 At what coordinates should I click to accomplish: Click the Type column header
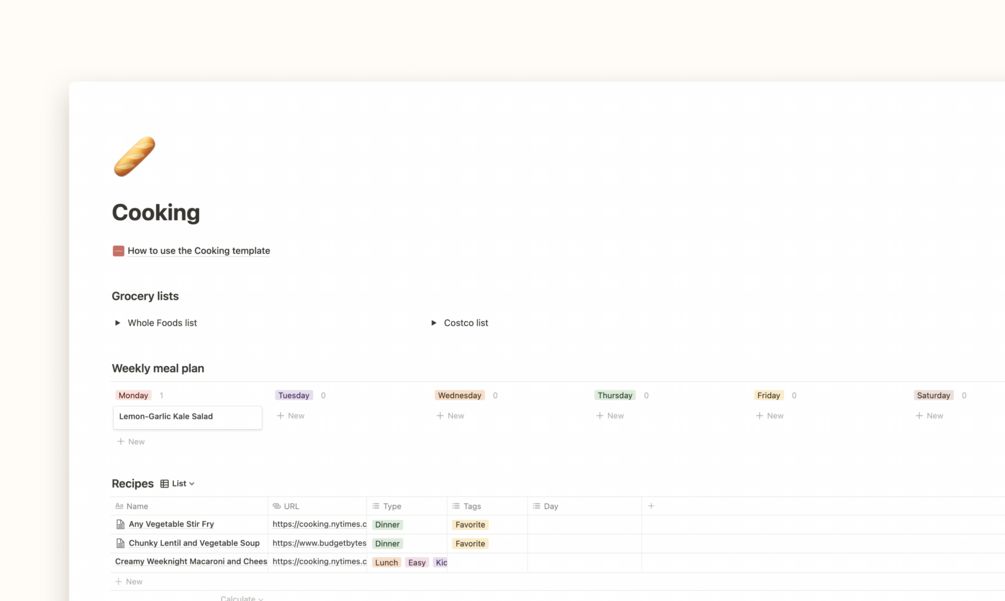pos(407,506)
